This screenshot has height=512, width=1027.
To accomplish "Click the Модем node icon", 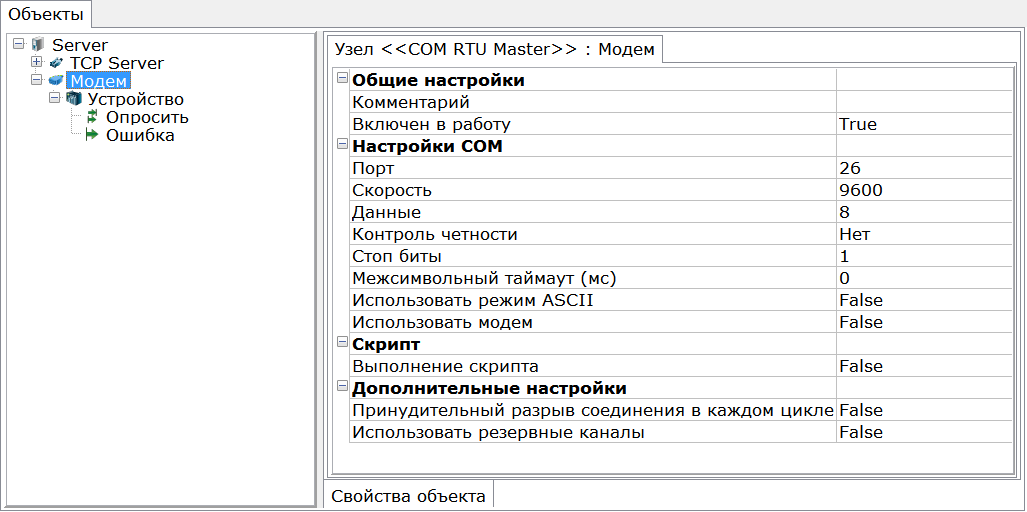I will click(x=56, y=81).
